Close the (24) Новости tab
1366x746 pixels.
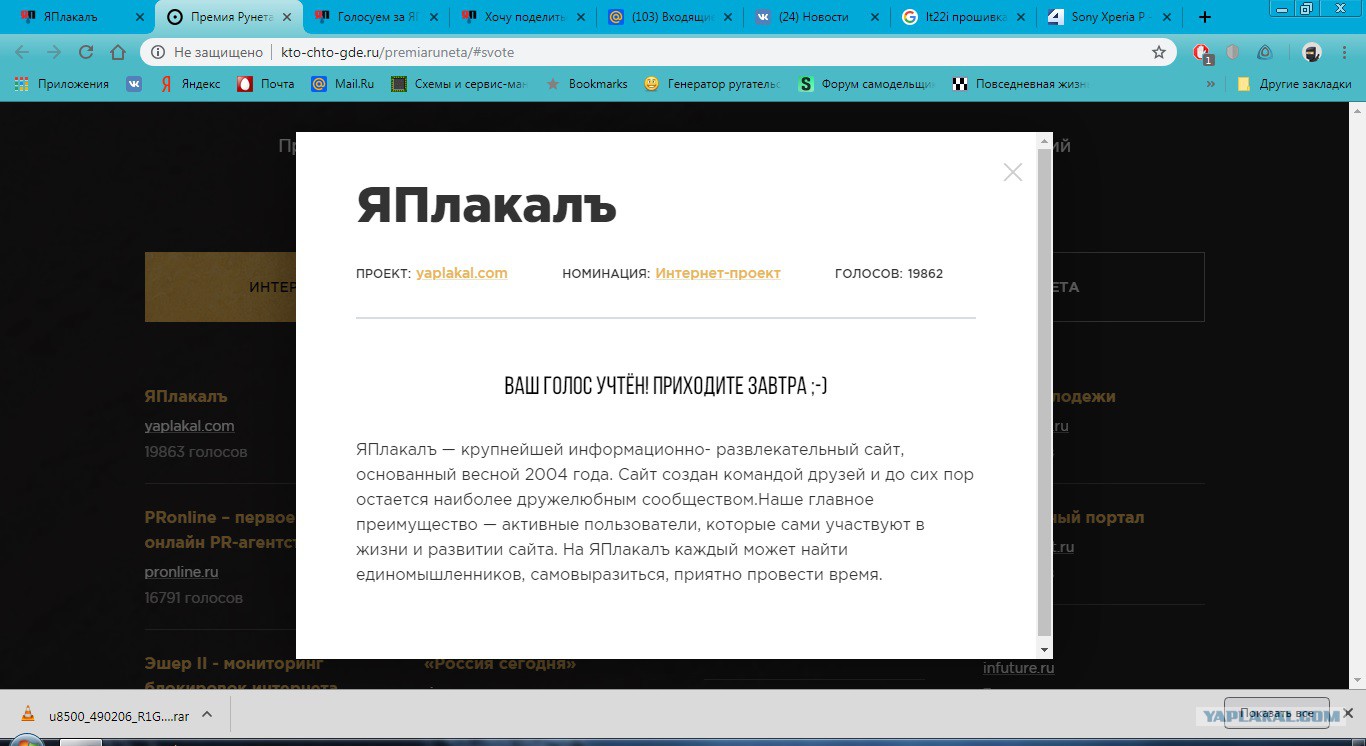(x=873, y=17)
